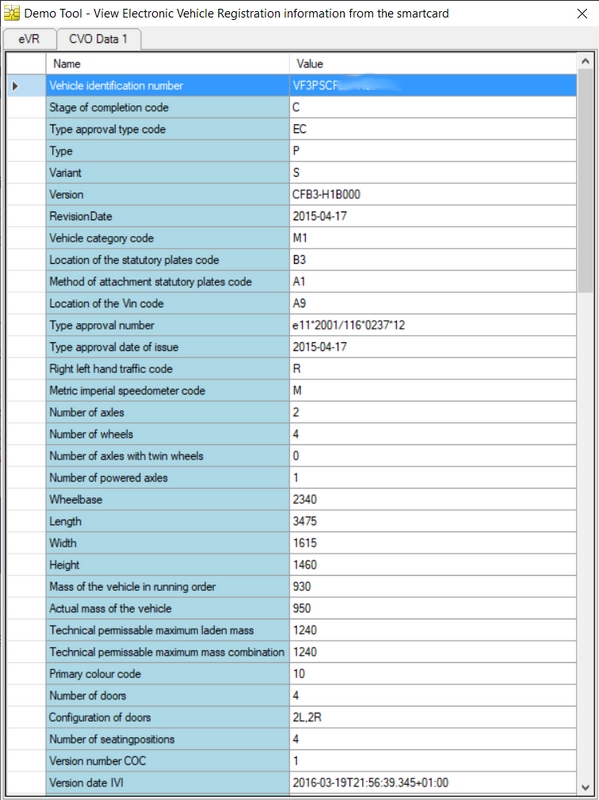Image resolution: width=599 pixels, height=800 pixels.
Task: Click the Number of wheels cell
Action: pyautogui.click(x=168, y=434)
